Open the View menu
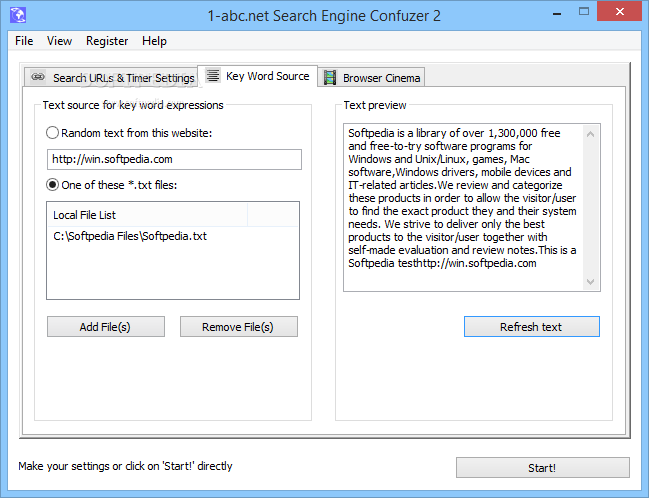Image resolution: width=649 pixels, height=498 pixels. (59, 41)
